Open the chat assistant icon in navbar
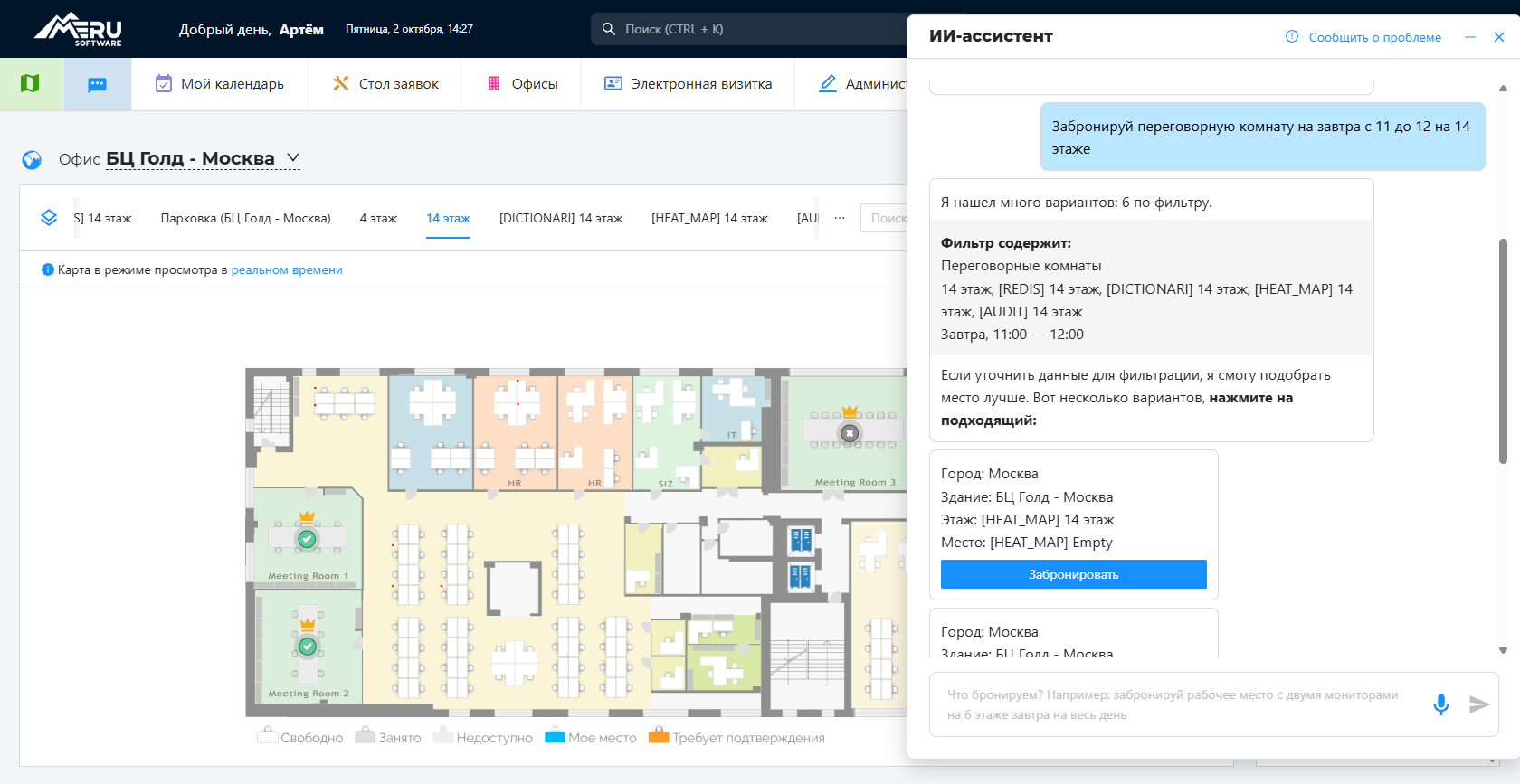Image resolution: width=1520 pixels, height=784 pixels. [x=97, y=84]
